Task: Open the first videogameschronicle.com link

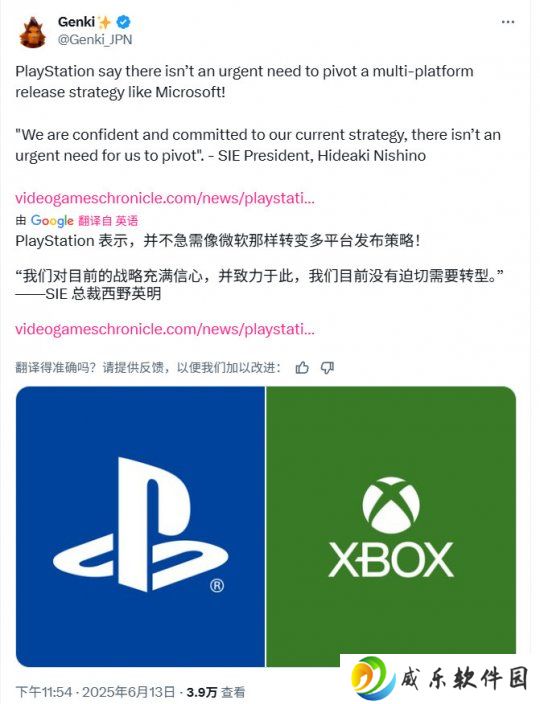Action: coord(165,198)
